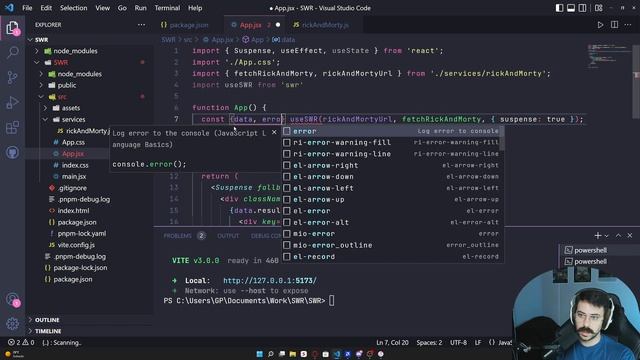The image size is (640, 360).
Task: Open File Explorer from the taskbar
Action: click(293, 354)
